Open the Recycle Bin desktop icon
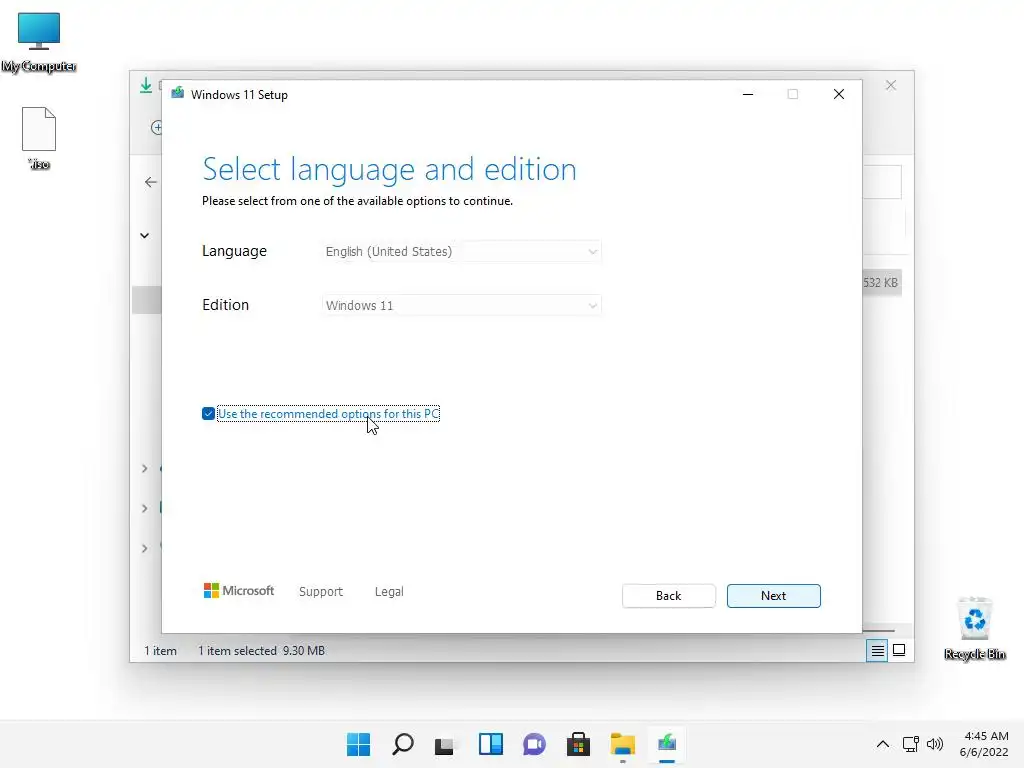The width and height of the screenshot is (1024, 768). [974, 628]
